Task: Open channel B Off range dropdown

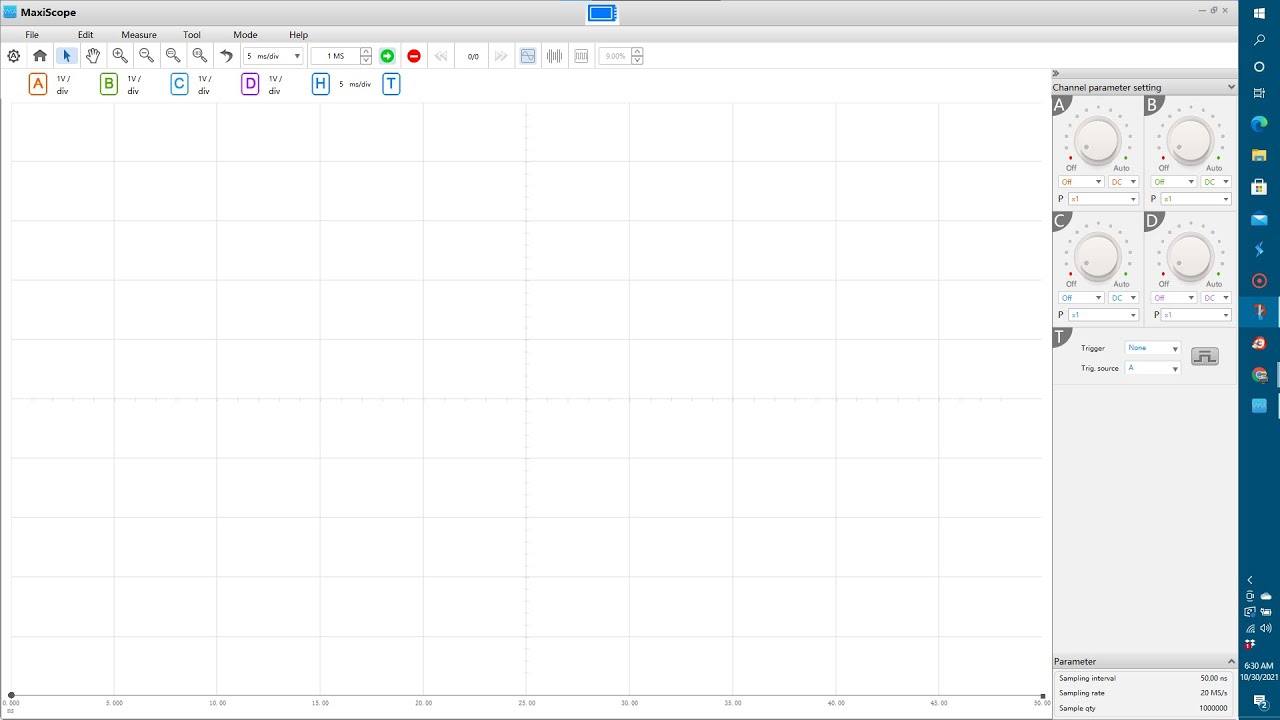Action: coord(1174,182)
